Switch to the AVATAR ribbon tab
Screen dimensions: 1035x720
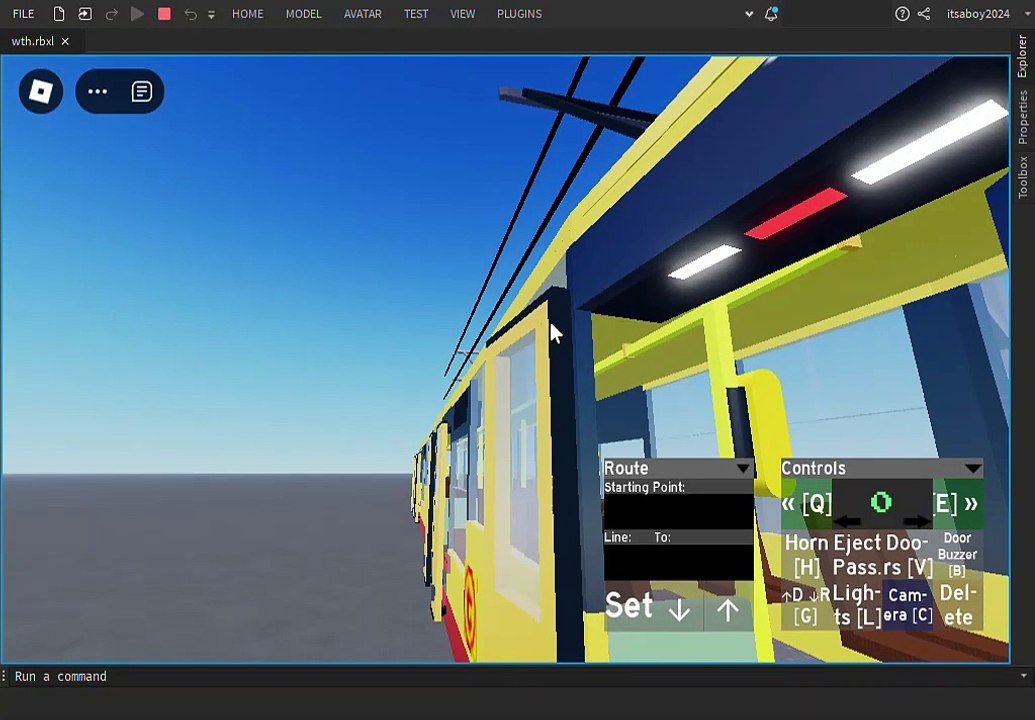(x=362, y=14)
